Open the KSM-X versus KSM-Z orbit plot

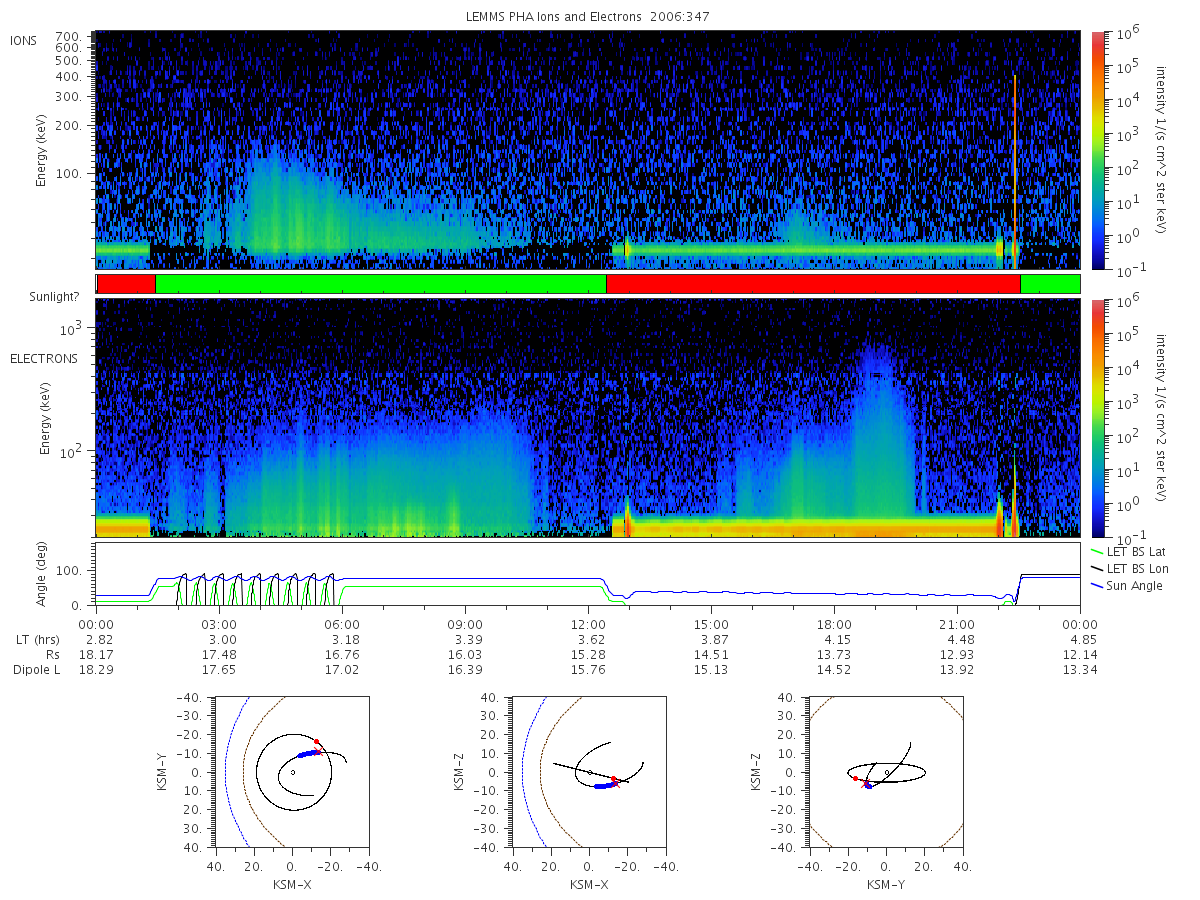[588, 771]
